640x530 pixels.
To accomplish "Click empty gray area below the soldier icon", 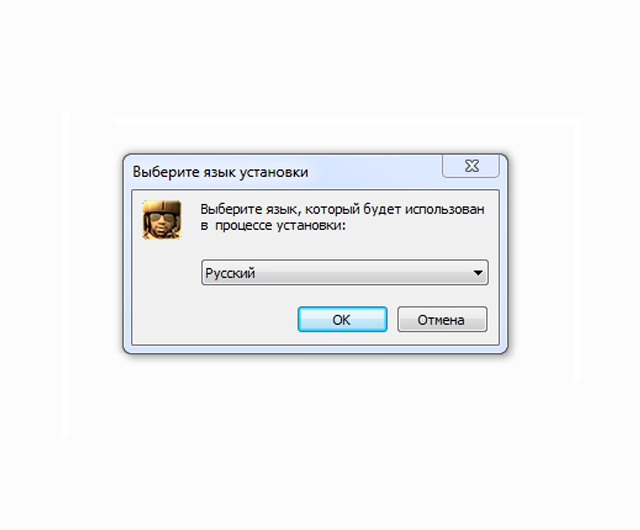I will pos(163,290).
